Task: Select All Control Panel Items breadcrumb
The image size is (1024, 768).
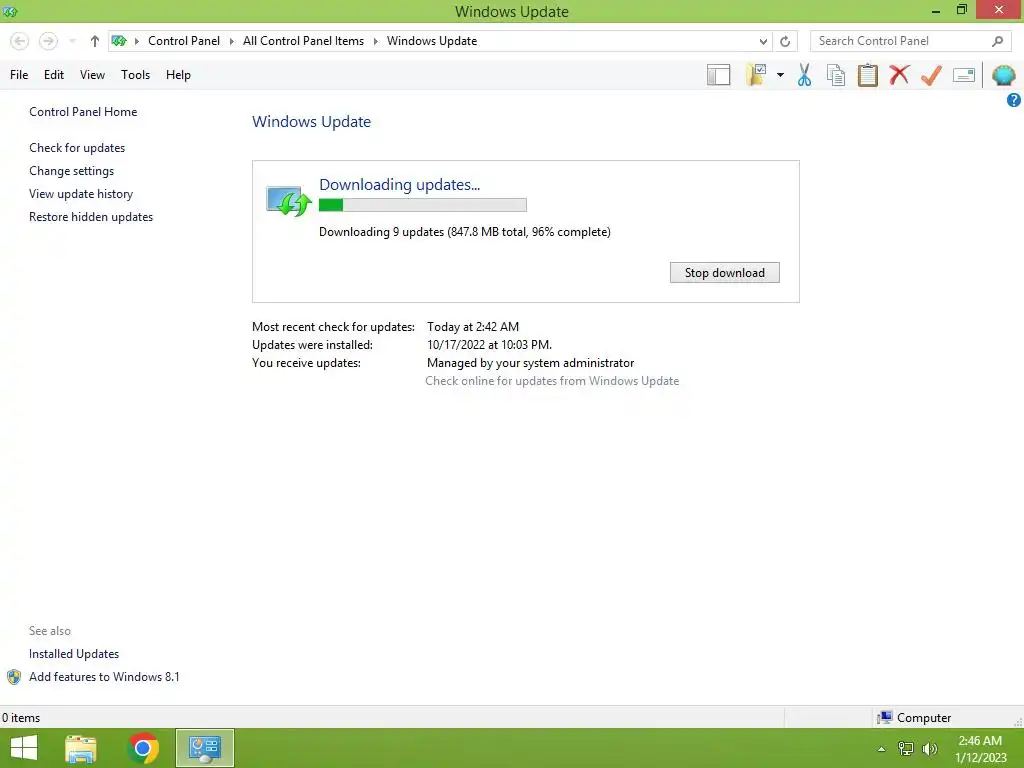Action: [303, 41]
